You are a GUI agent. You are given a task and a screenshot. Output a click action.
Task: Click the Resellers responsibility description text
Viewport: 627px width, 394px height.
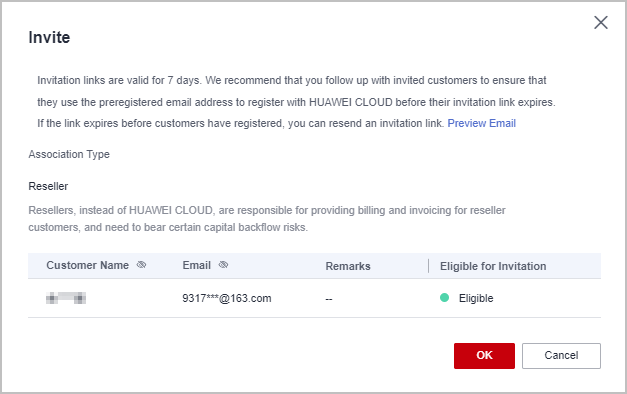267,219
